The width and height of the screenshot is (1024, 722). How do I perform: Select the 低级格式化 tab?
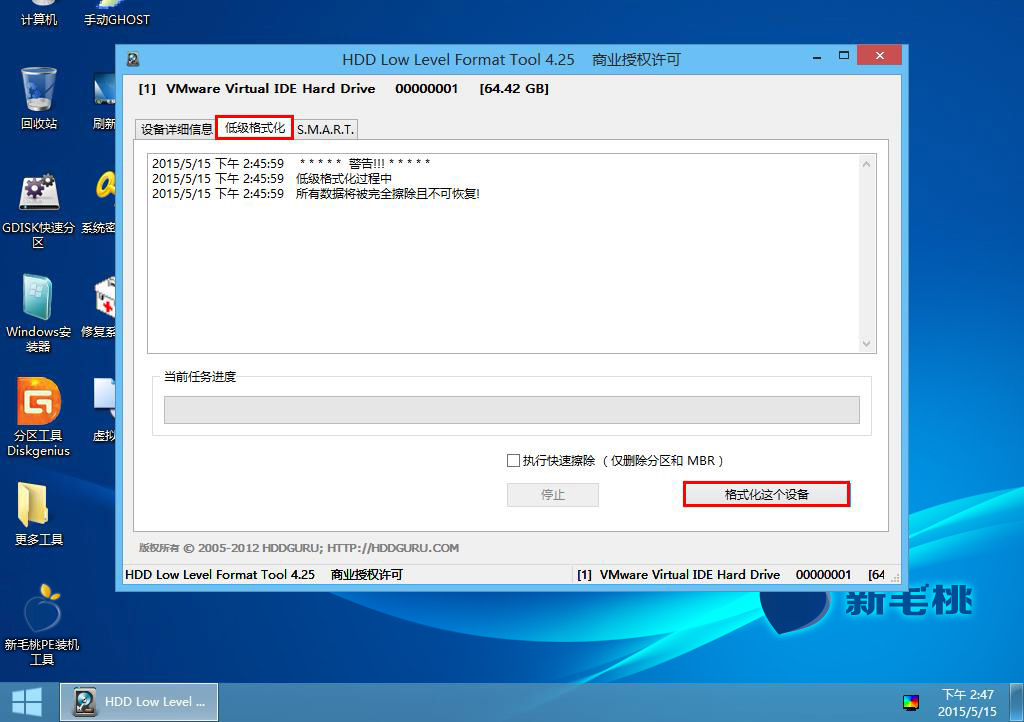255,127
